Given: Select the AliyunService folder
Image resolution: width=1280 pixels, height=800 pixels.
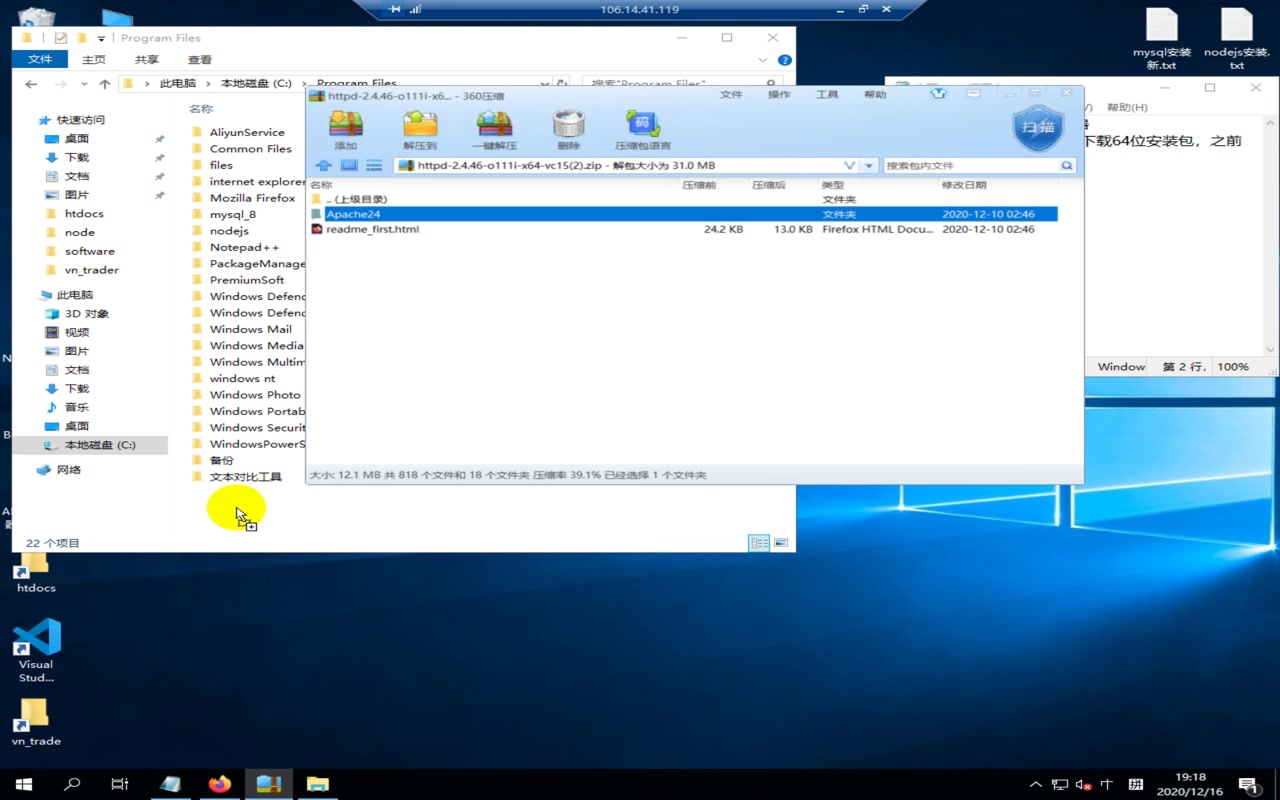Looking at the screenshot, I should (247, 132).
